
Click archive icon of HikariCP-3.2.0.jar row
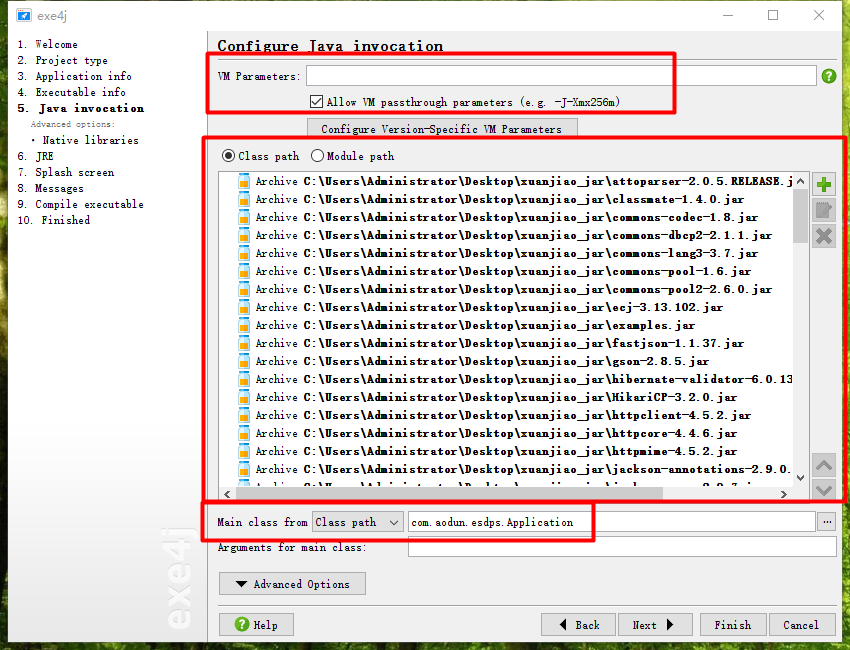pyautogui.click(x=244, y=397)
